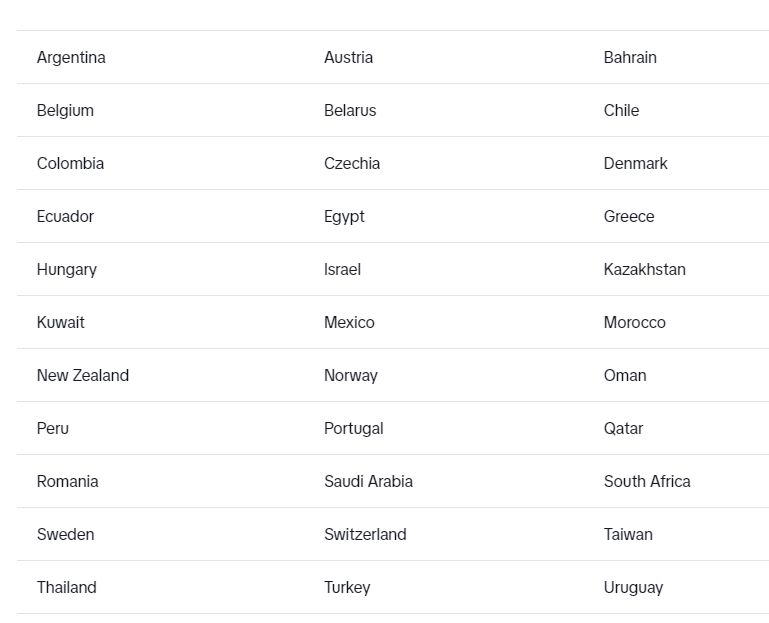This screenshot has height=623, width=769.
Task: Click on Taiwan
Action: [x=628, y=534]
